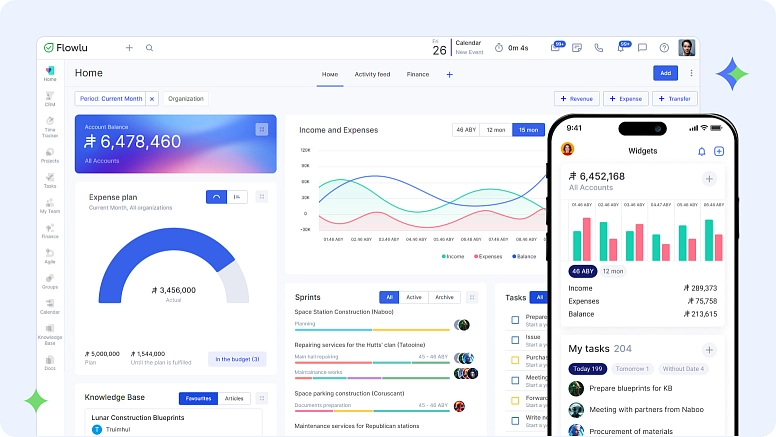Show Active sprints

(x=414, y=297)
